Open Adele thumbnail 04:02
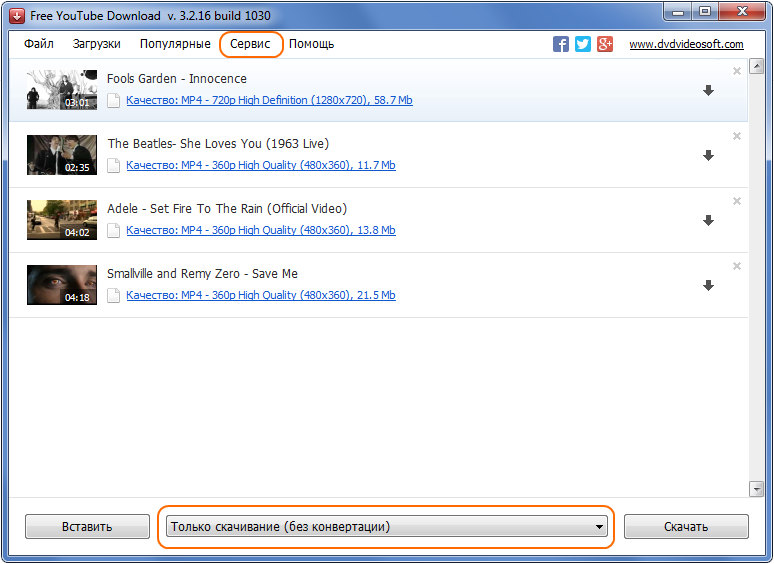Viewport: 774px width, 564px height. pos(62,220)
